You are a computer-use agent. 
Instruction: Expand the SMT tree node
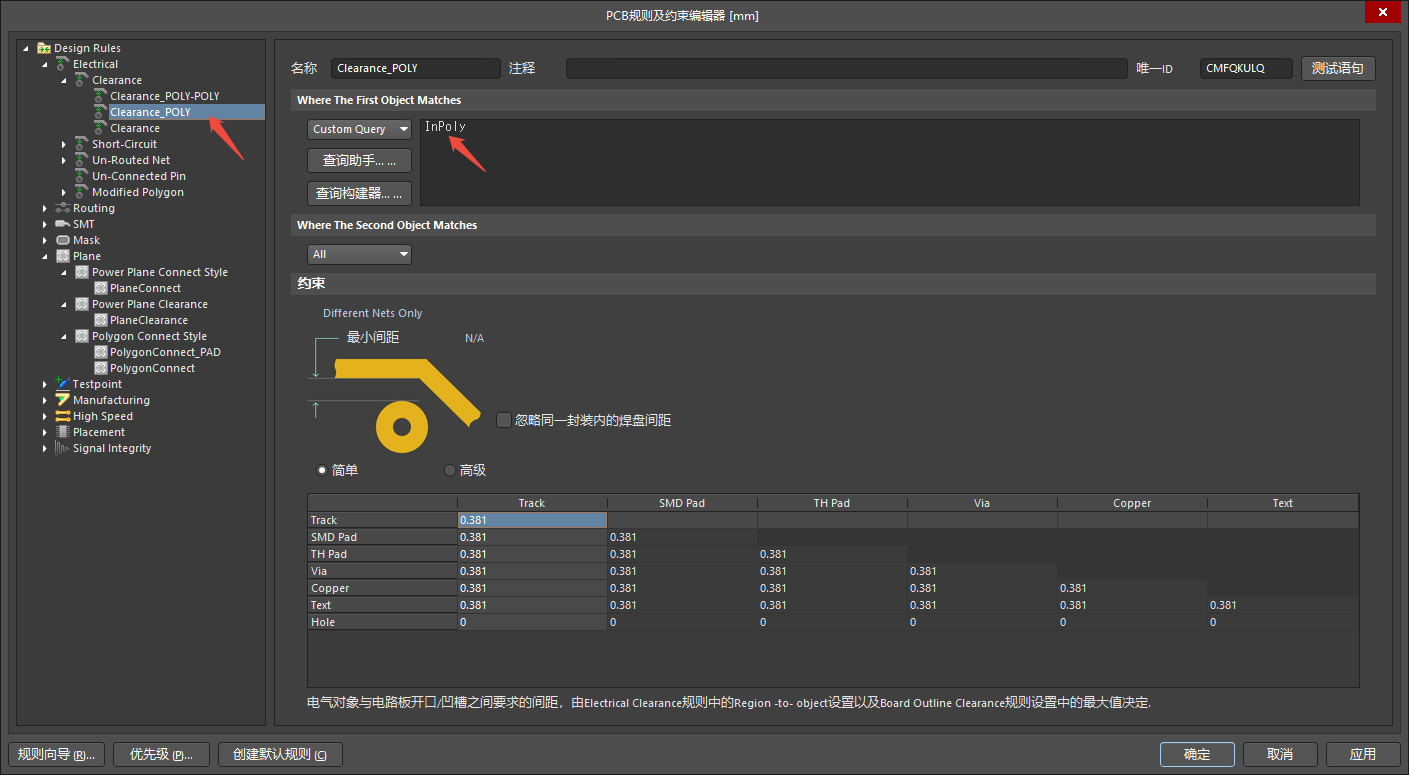pos(45,224)
